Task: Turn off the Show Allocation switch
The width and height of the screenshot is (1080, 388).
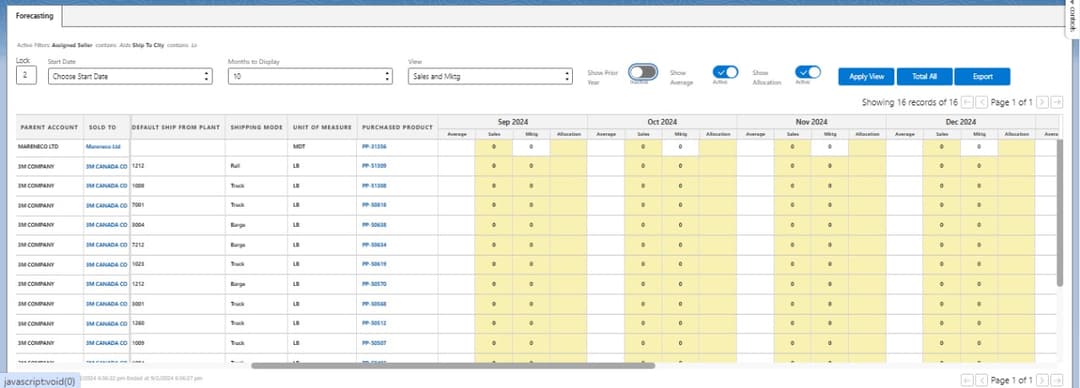Action: click(x=807, y=72)
